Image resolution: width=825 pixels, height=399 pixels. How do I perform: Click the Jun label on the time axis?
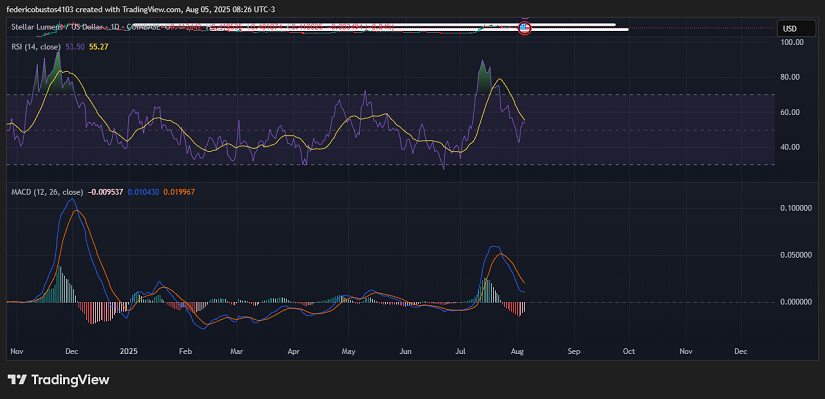pos(405,351)
